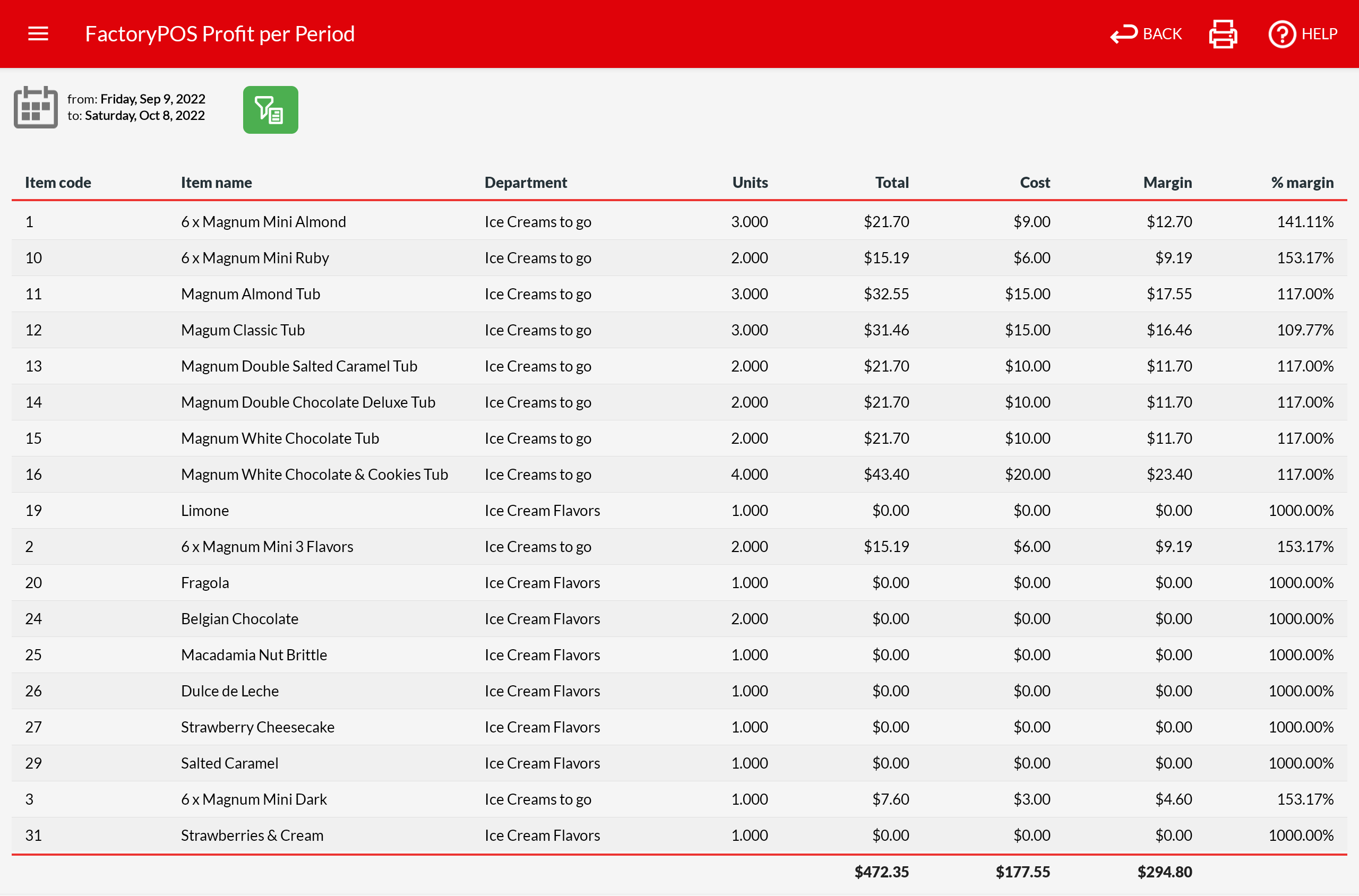Click the from date Friday, Sep 9, 2022
Screen dimensions: 1359x896
[x=152, y=99]
